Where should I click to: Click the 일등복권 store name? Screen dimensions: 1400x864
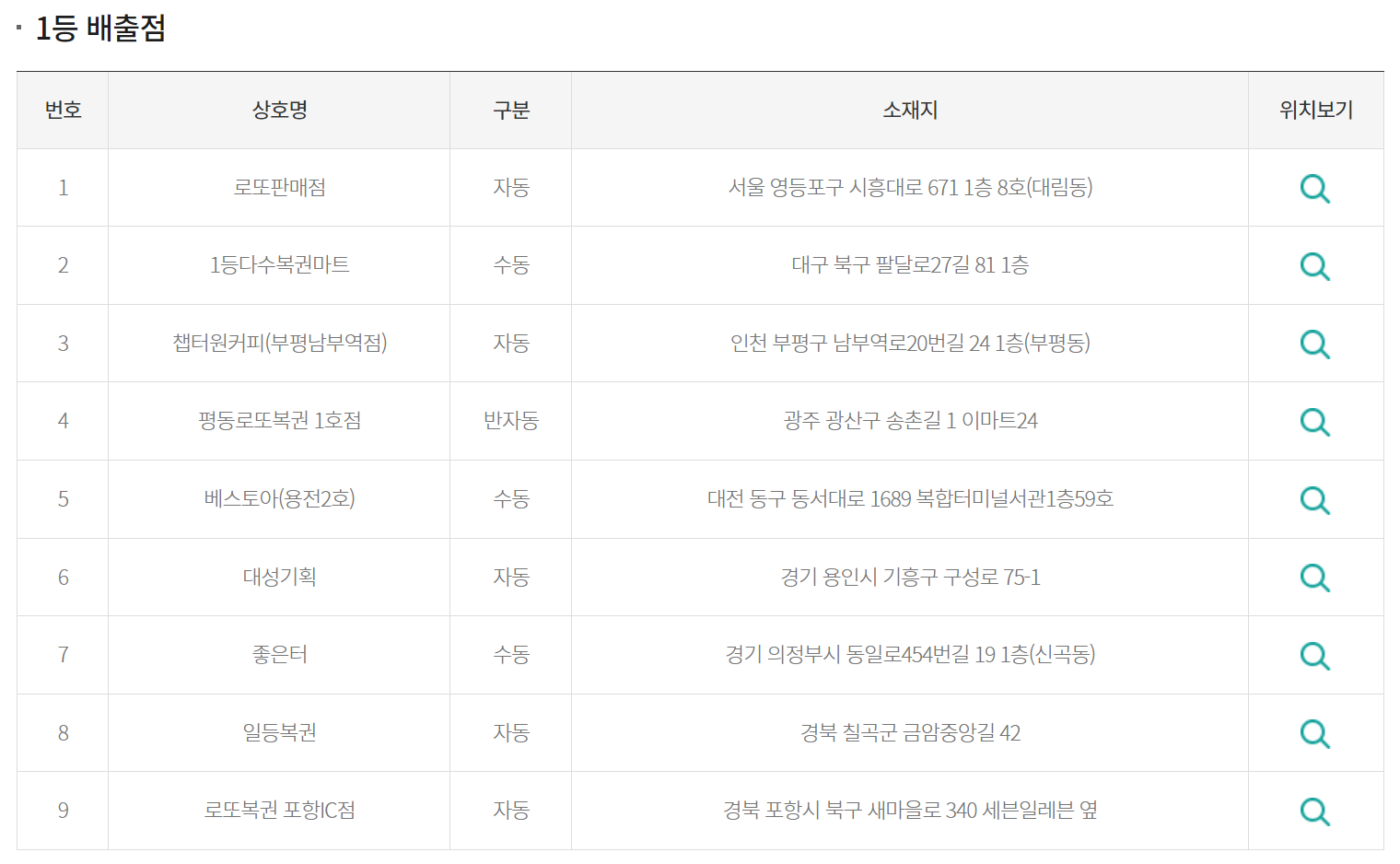279,733
